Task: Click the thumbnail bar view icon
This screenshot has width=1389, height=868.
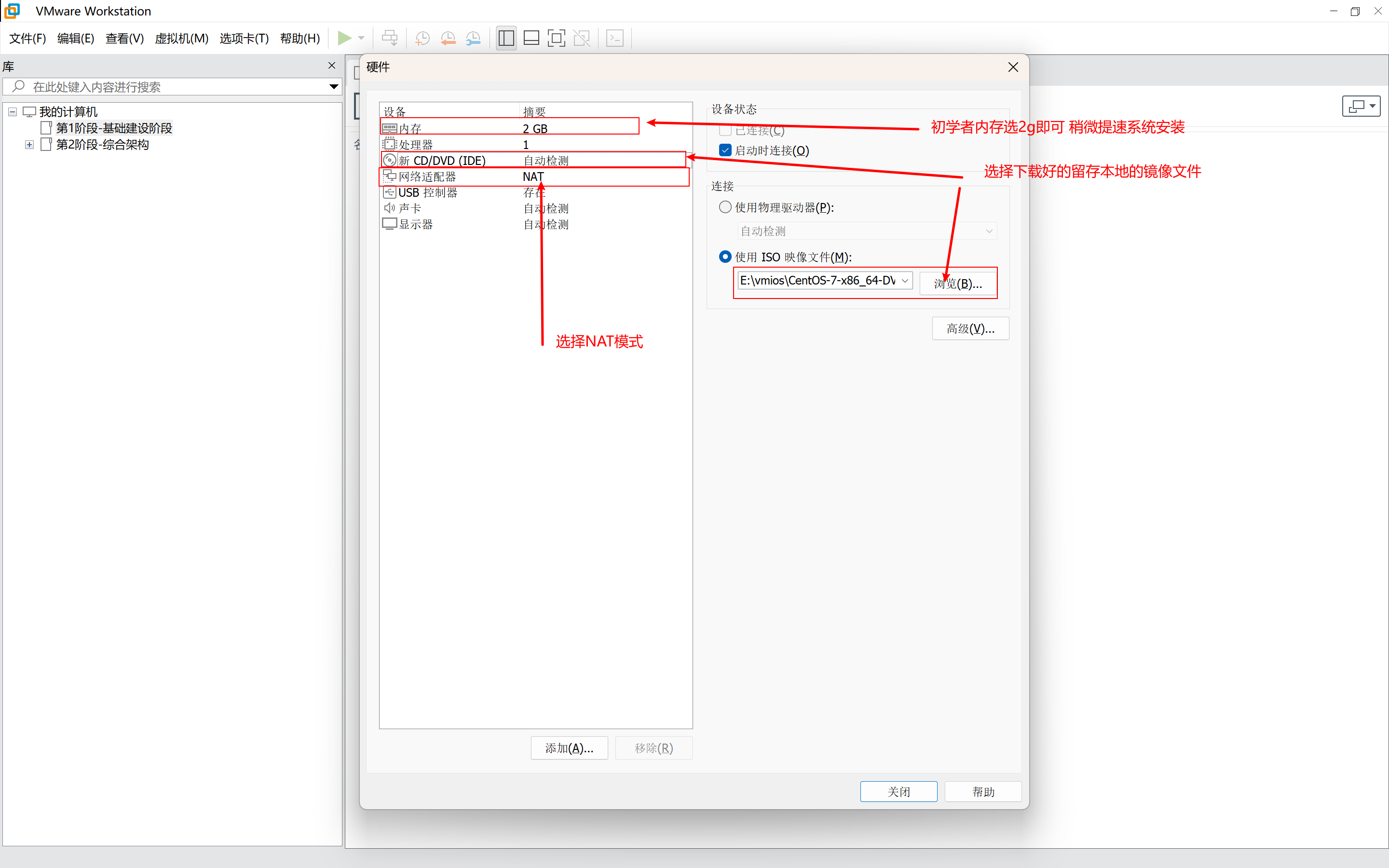Action: (531, 39)
